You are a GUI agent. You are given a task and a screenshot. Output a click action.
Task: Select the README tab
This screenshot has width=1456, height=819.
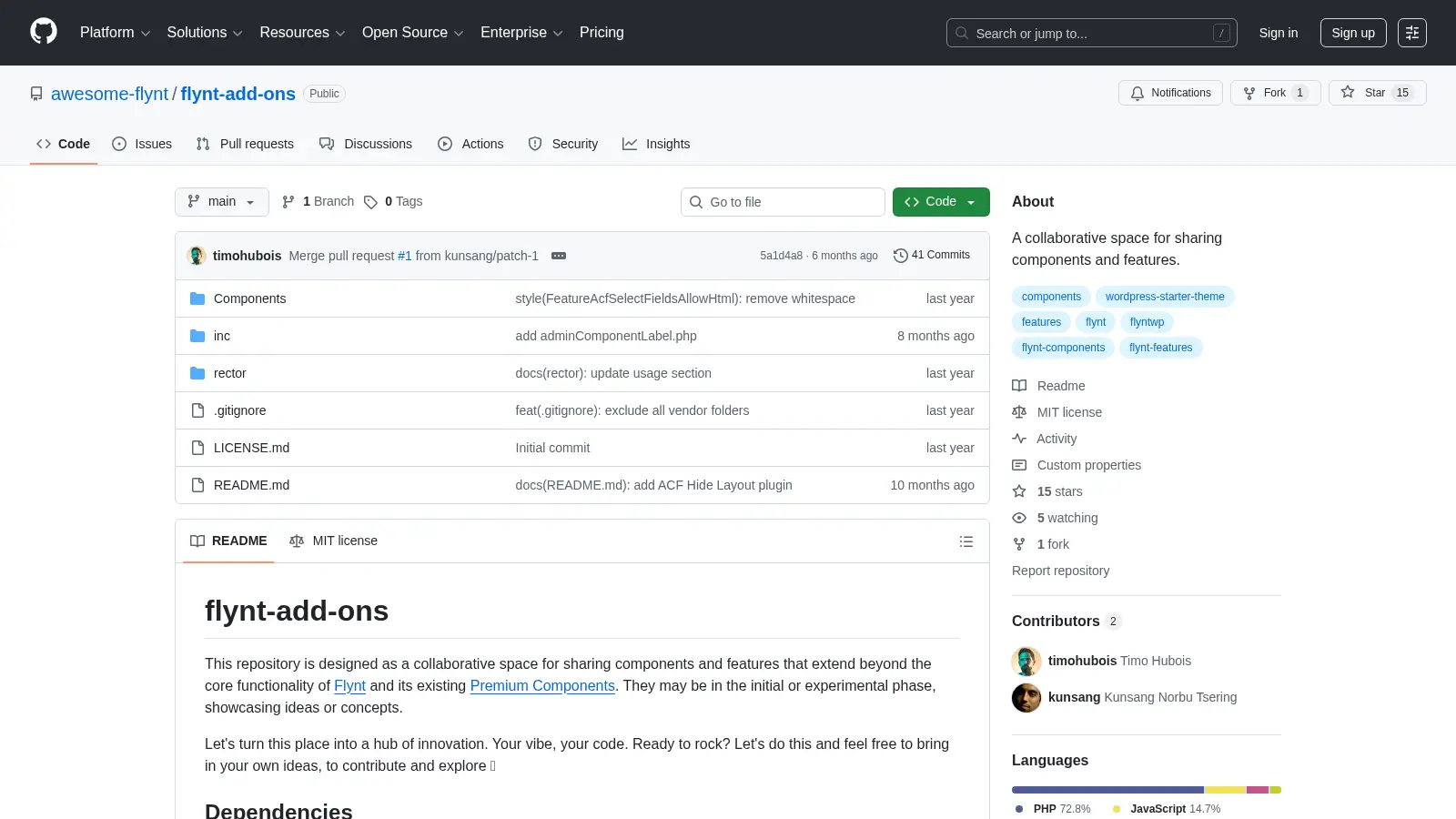point(228,541)
